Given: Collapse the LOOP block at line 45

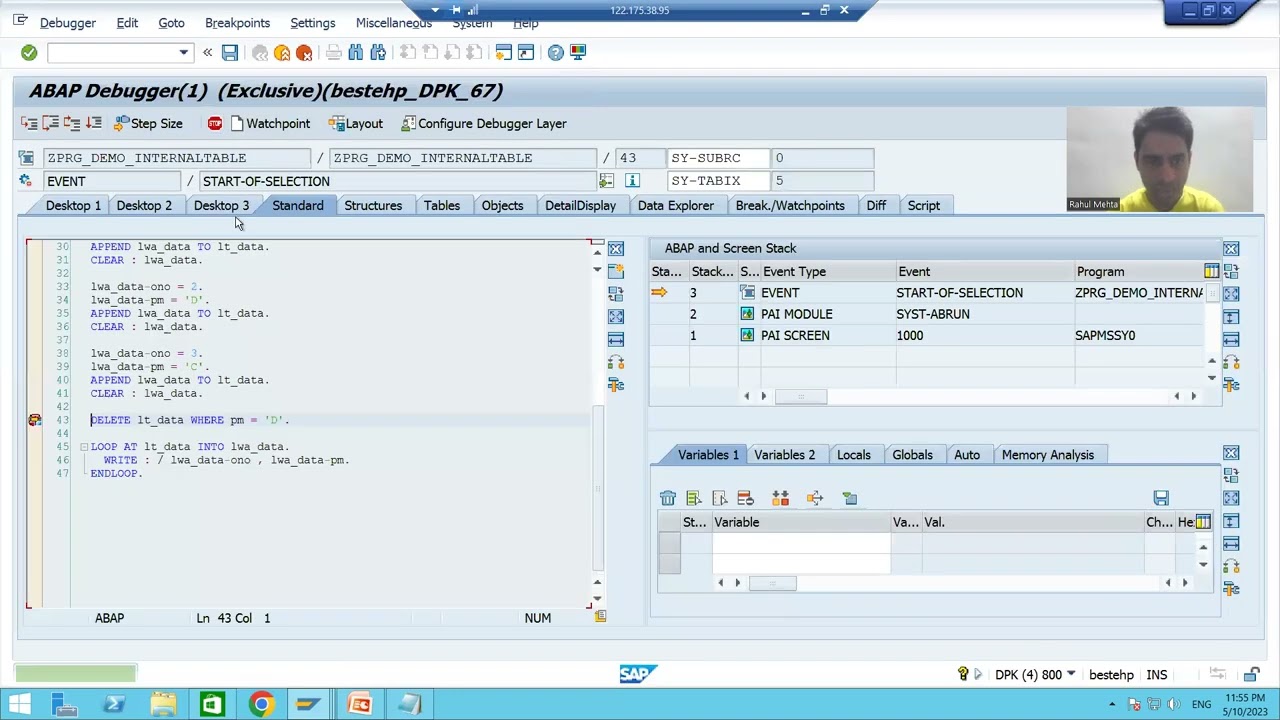Looking at the screenshot, I should (x=84, y=447).
